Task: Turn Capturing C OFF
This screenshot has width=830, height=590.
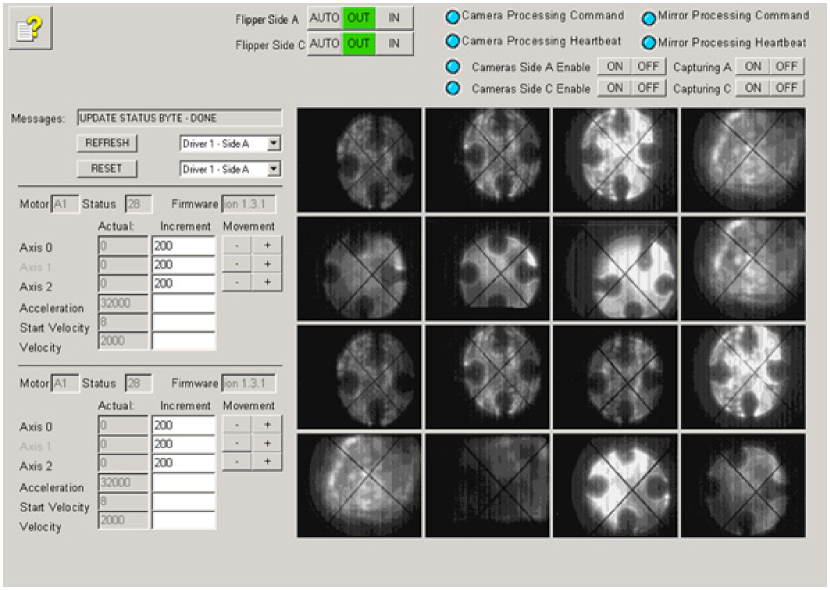Action: [x=787, y=88]
